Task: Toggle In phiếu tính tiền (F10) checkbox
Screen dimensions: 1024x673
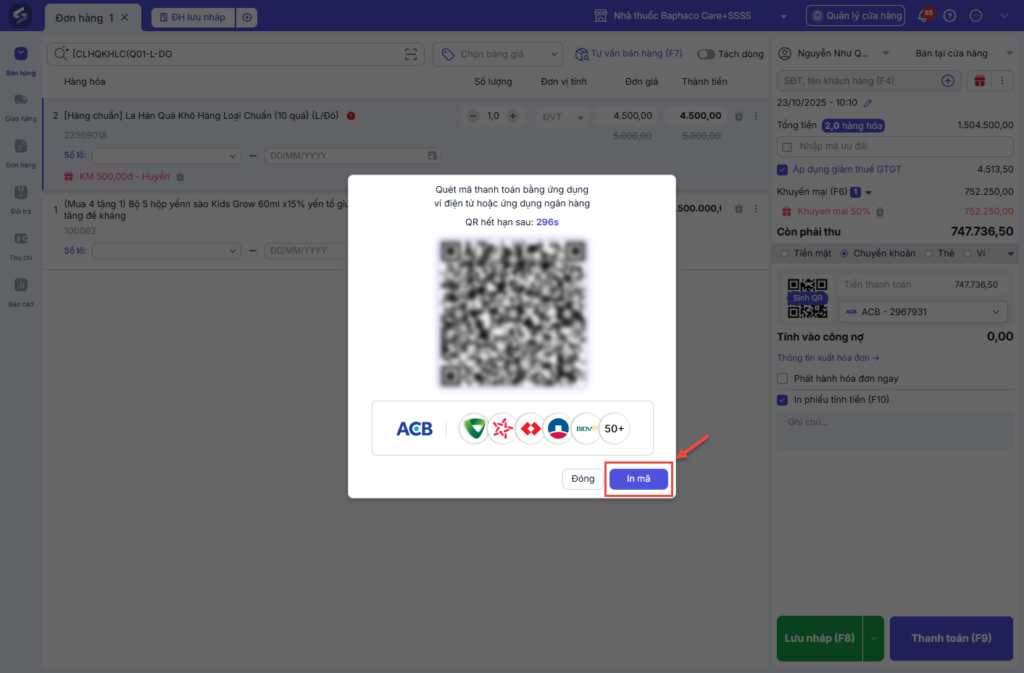Action: [782, 399]
